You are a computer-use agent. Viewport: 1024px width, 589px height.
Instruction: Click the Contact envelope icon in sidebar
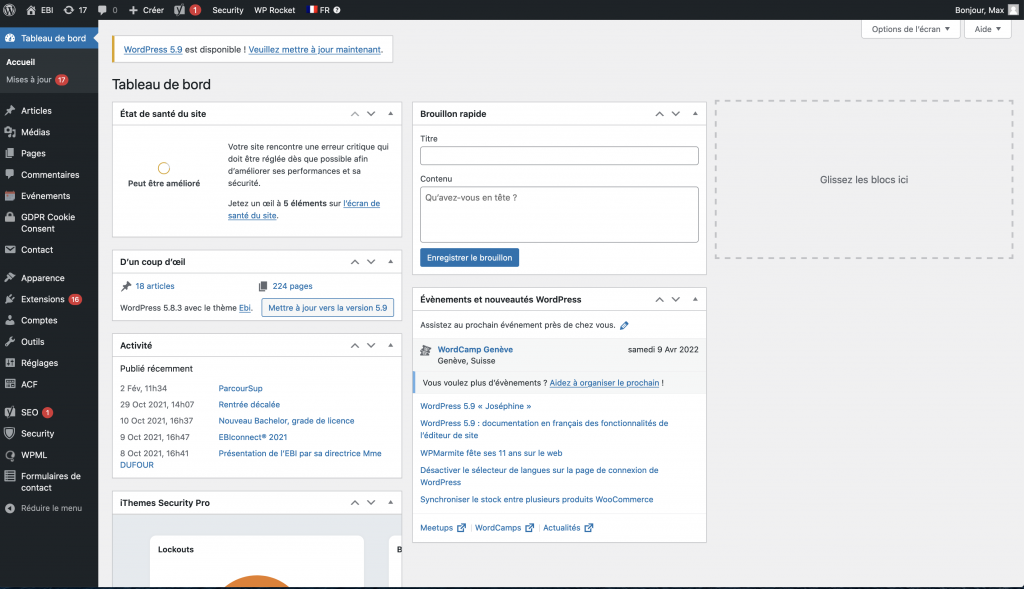10,249
